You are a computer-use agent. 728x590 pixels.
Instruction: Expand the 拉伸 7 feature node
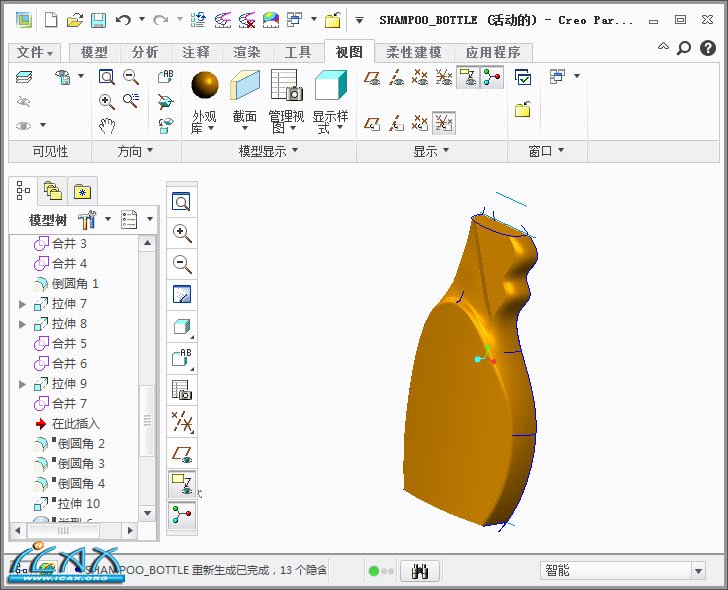pyautogui.click(x=23, y=304)
